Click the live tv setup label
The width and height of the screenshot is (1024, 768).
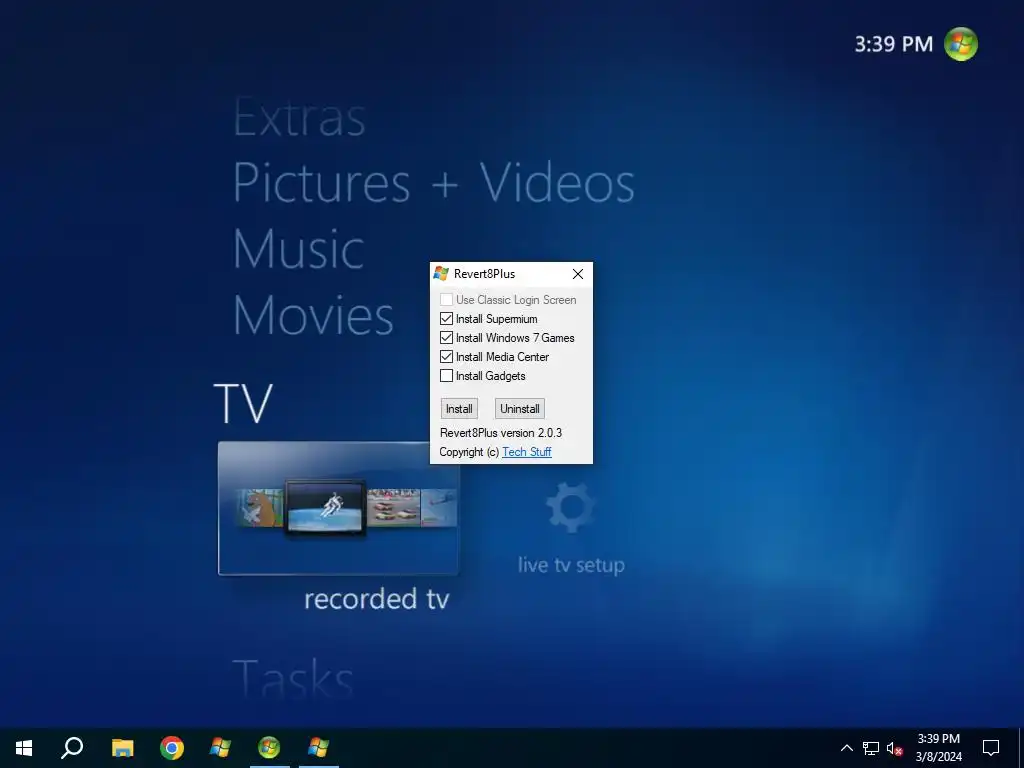[571, 565]
